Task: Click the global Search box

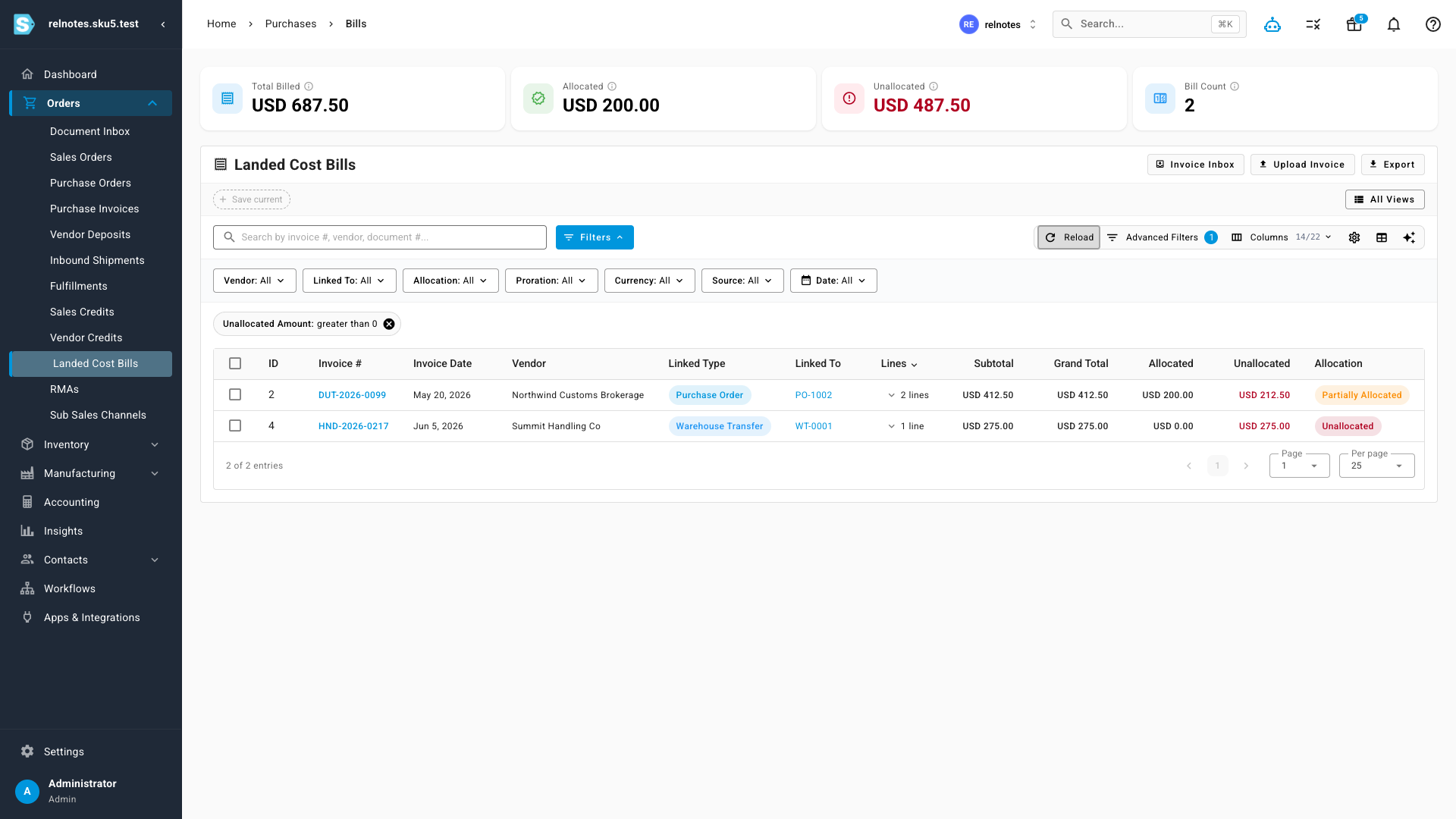Action: point(1149,24)
